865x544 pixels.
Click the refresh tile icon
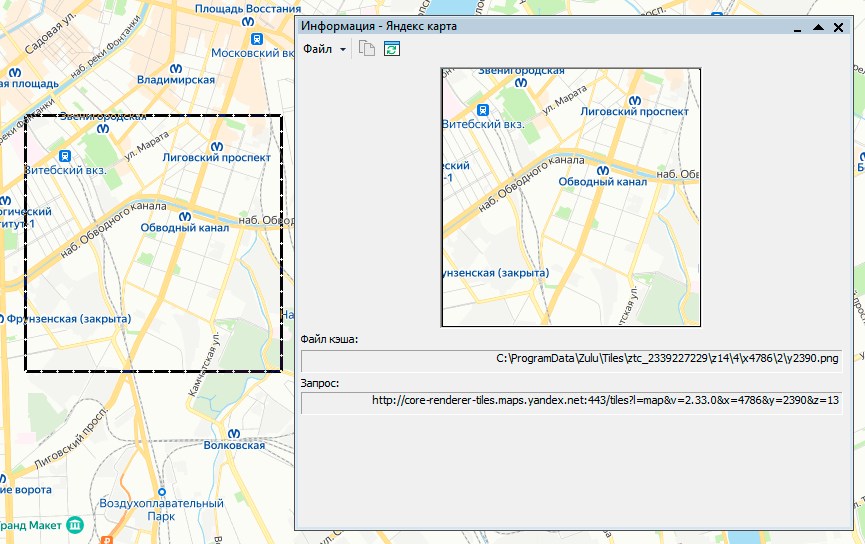click(x=392, y=49)
